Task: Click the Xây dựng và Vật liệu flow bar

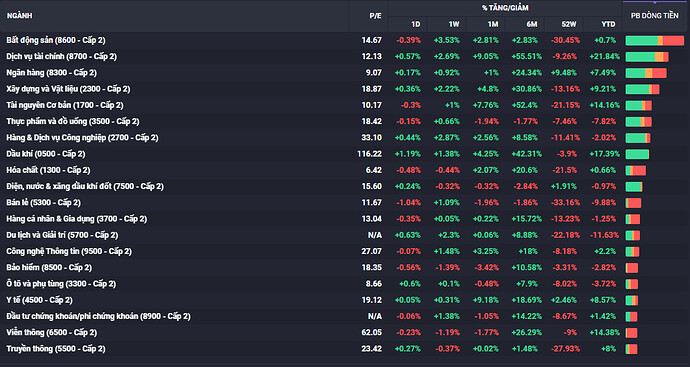Action: (642, 90)
